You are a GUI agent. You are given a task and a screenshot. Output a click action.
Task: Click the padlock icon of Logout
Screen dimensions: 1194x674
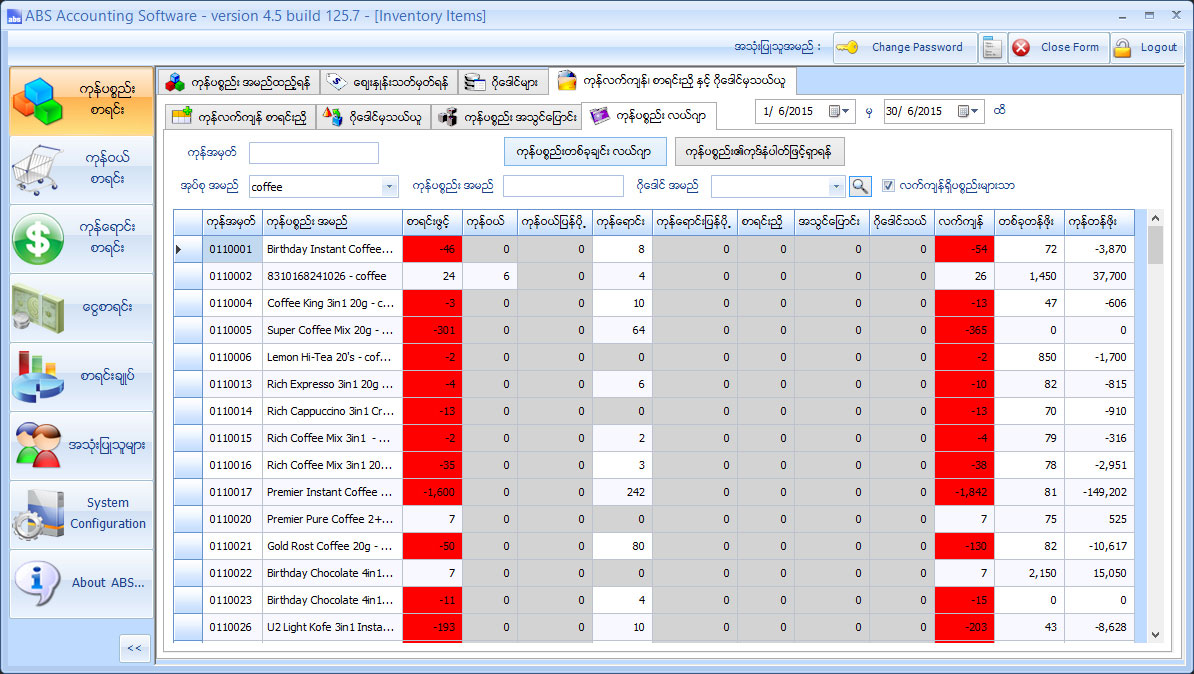1122,47
